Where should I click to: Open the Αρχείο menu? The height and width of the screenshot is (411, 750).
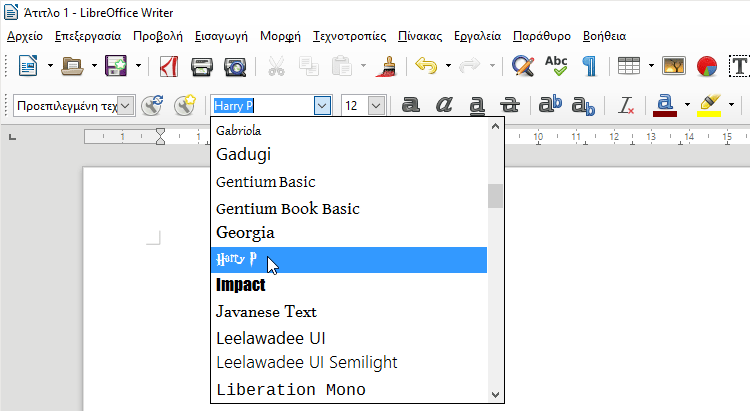pos(25,36)
